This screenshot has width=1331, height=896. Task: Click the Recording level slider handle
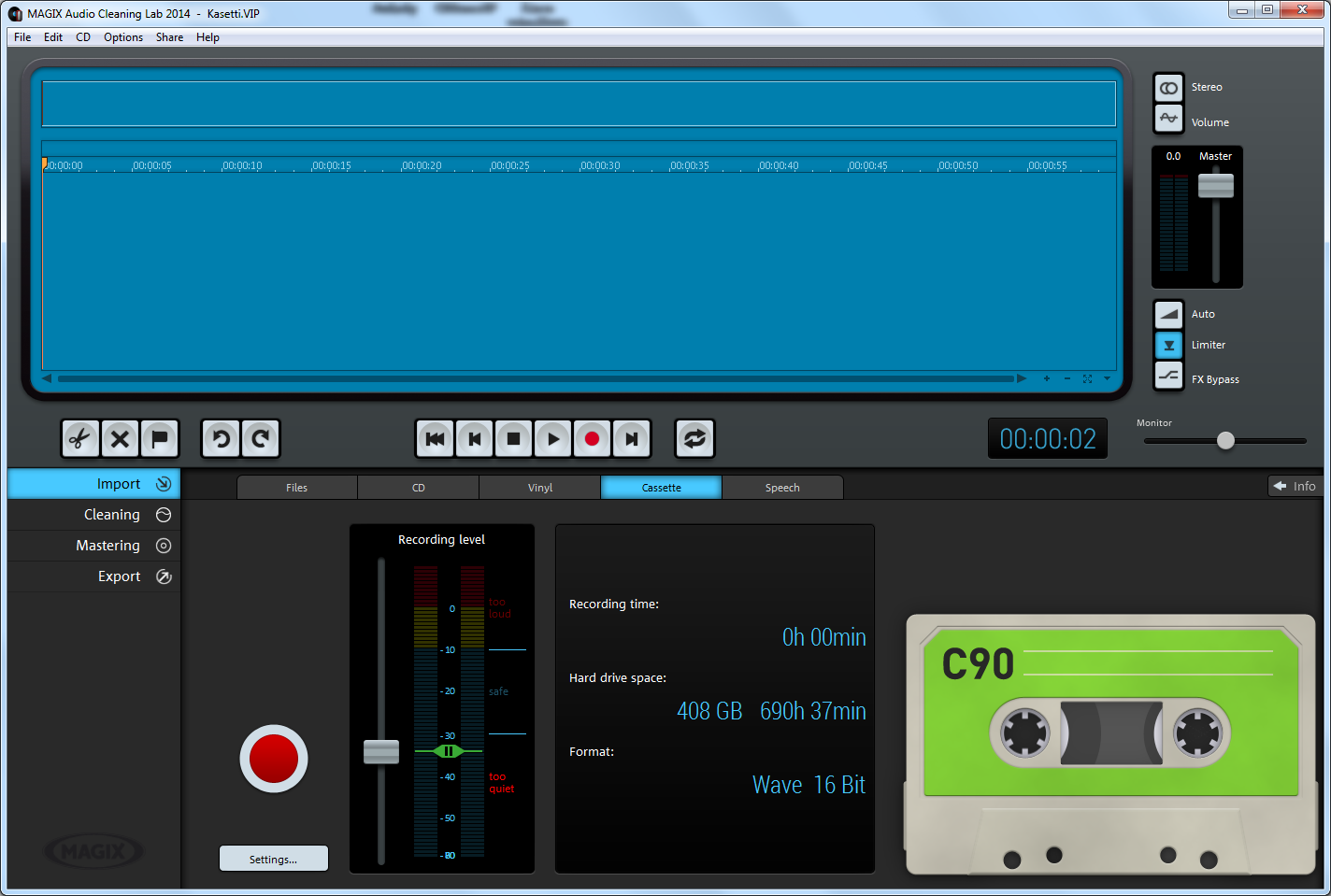coord(381,751)
